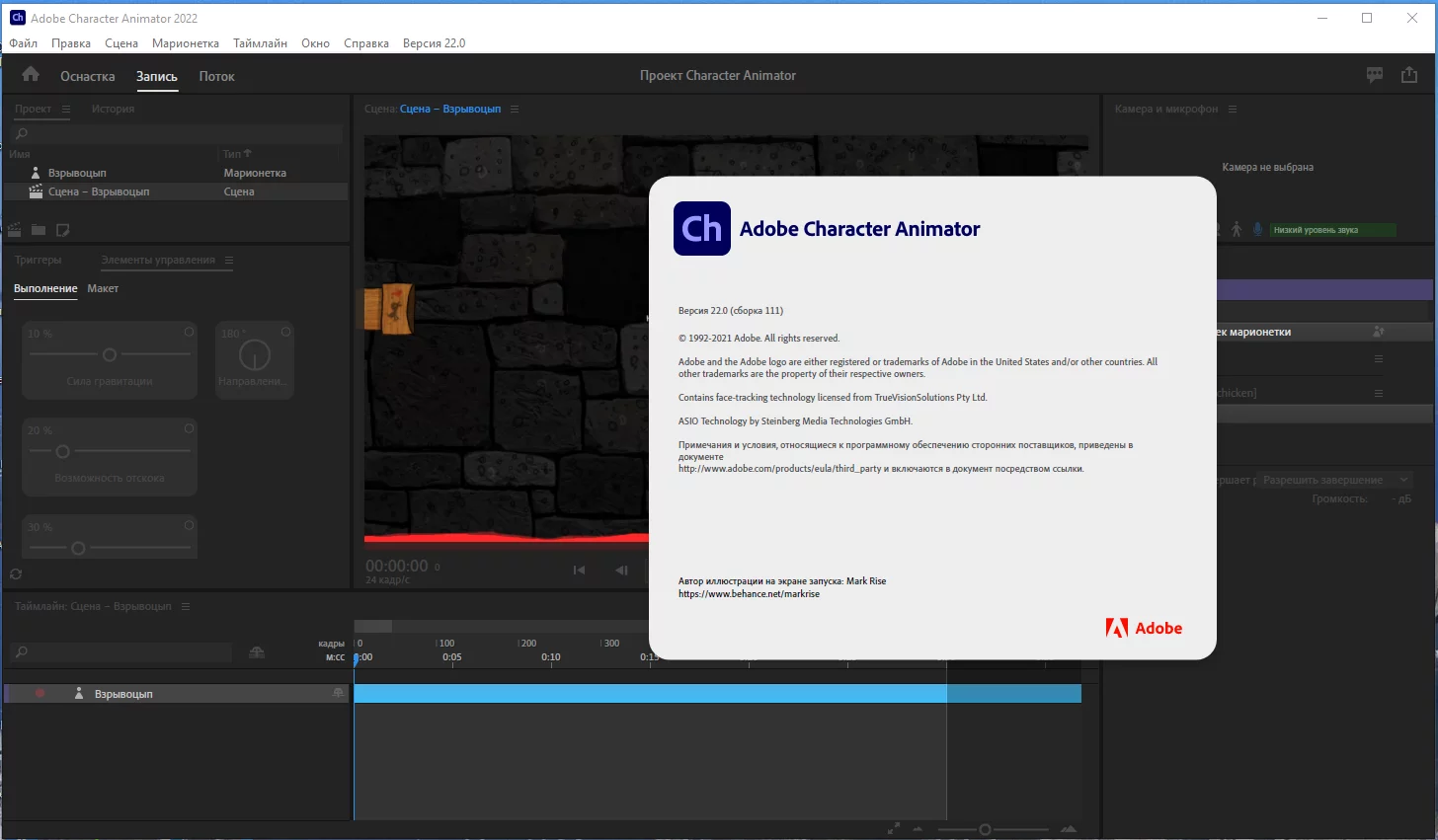The height and width of the screenshot is (840, 1438).
Task: Open Элементы управления panel menu
Action: pyautogui.click(x=229, y=260)
